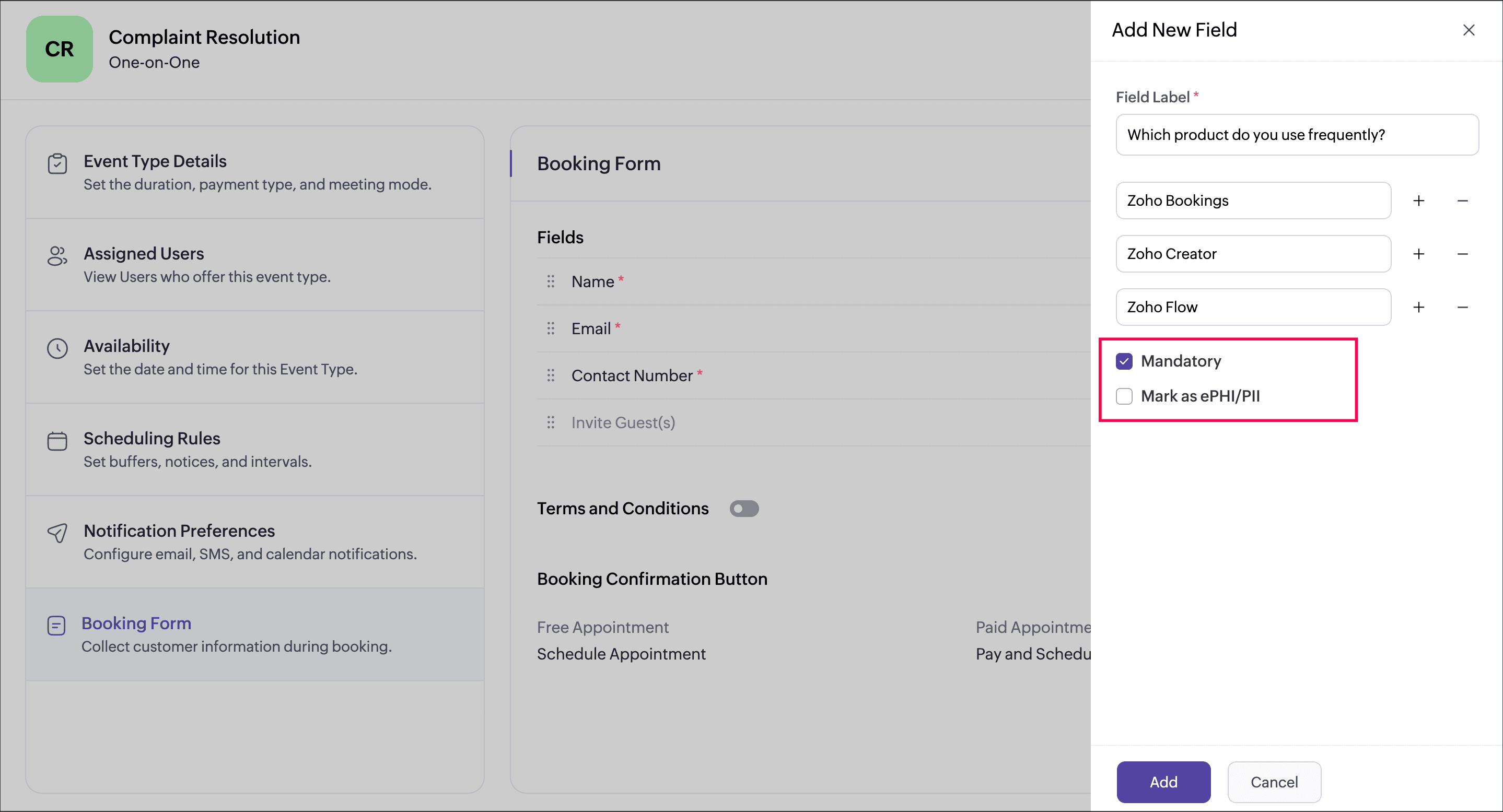The image size is (1503, 812).
Task: Enable Mark as ePHI/PII checkbox
Action: point(1124,396)
